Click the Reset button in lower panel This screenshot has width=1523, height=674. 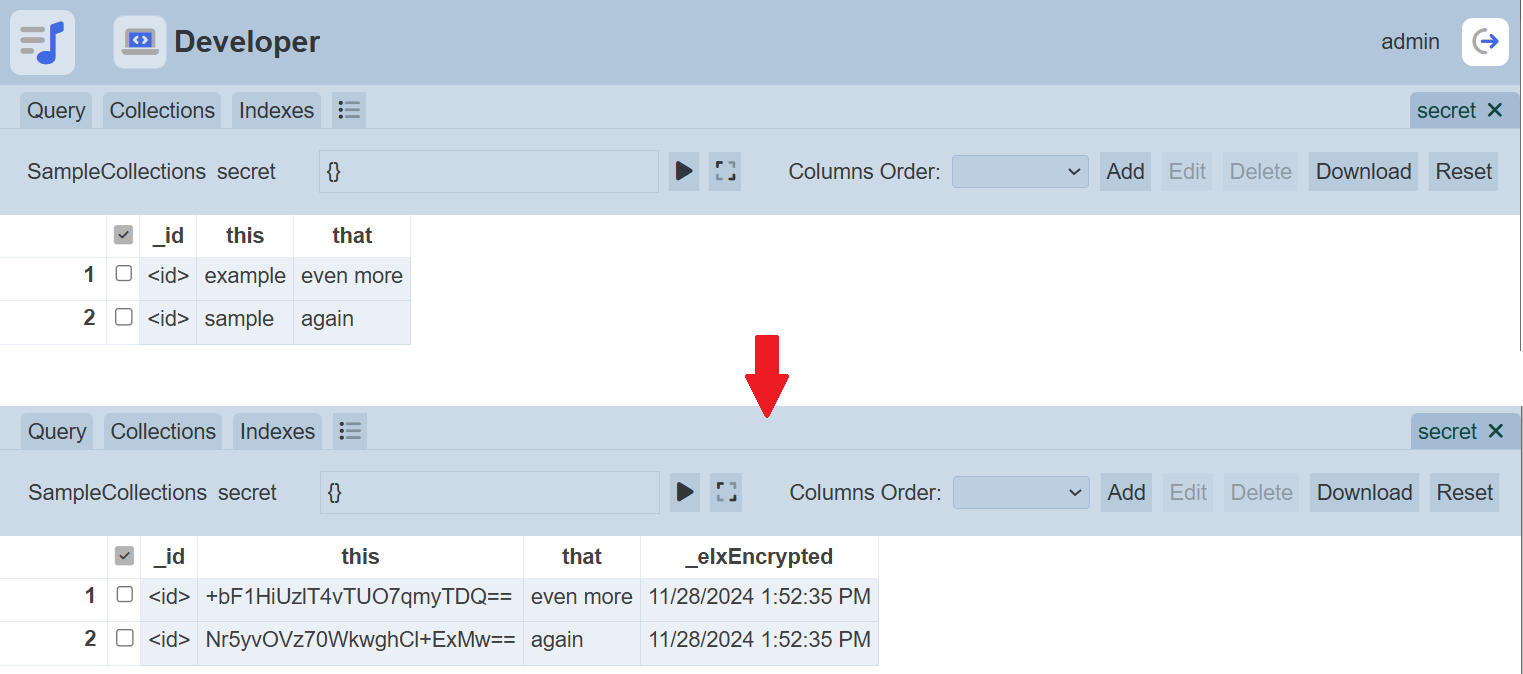(1465, 492)
